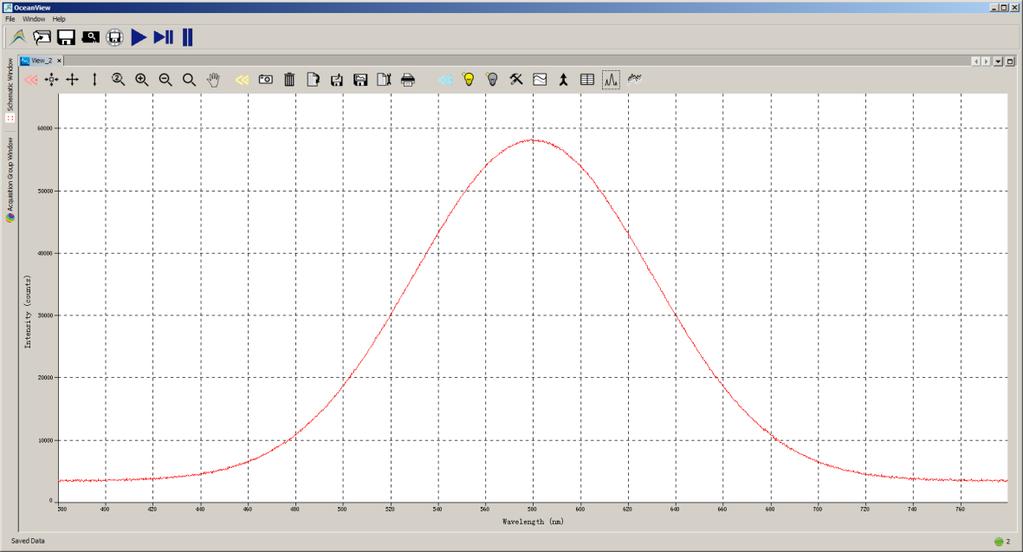This screenshot has height=552, width=1023.
Task: Click the green status indicator in status bar
Action: (x=998, y=542)
